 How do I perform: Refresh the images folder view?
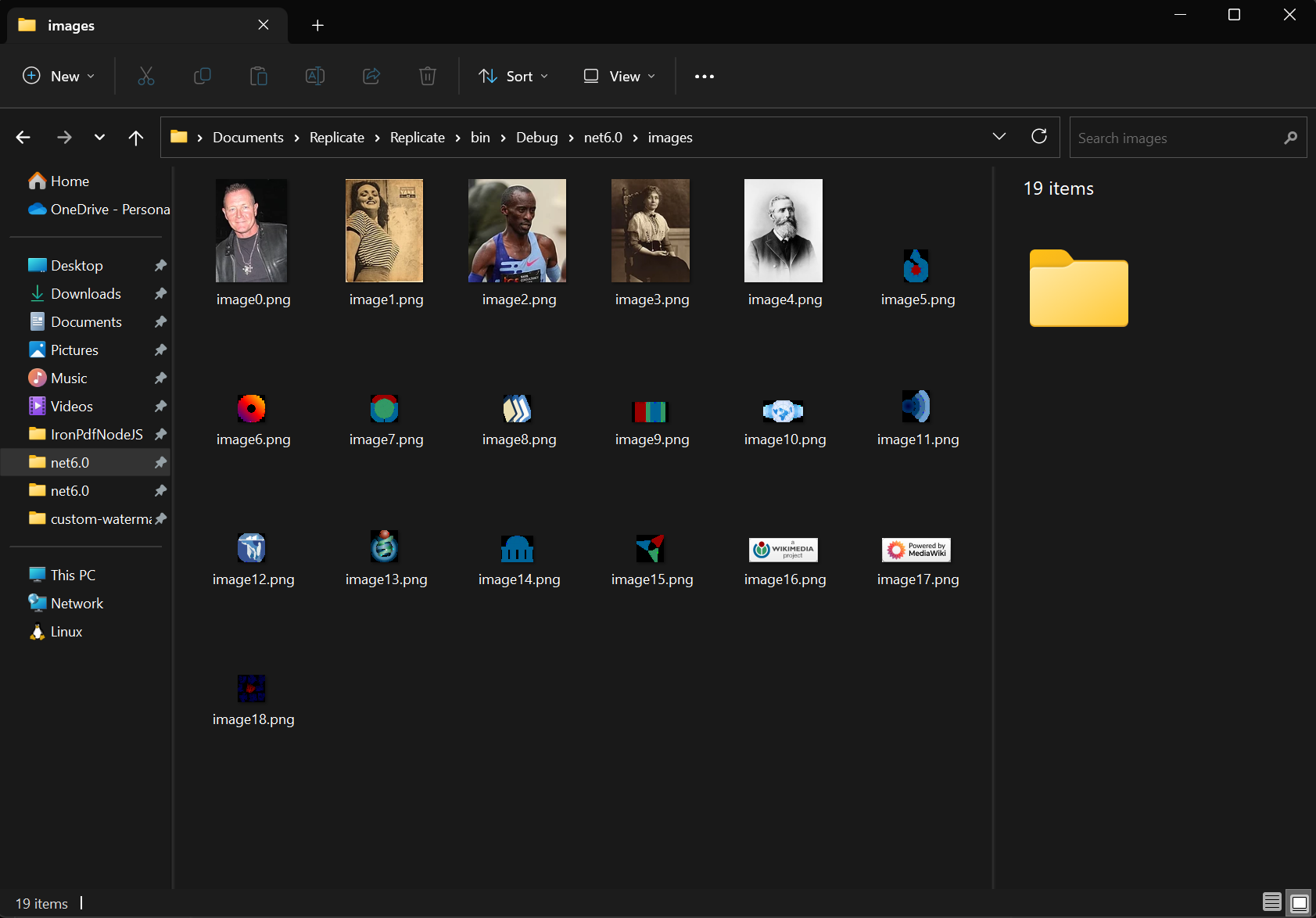[x=1039, y=137]
